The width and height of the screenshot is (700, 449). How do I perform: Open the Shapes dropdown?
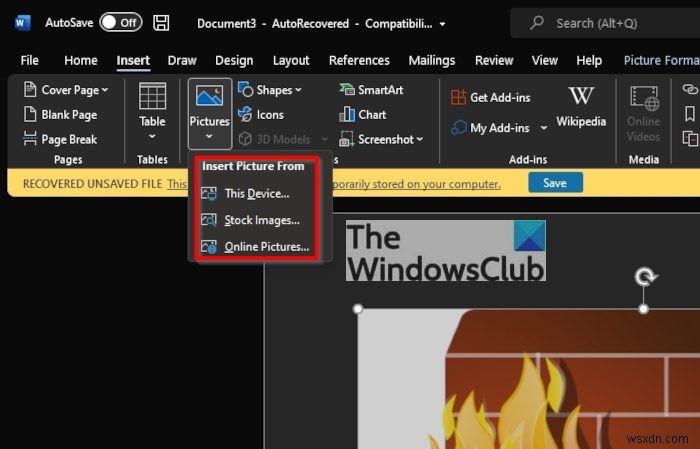pyautogui.click(x=270, y=90)
